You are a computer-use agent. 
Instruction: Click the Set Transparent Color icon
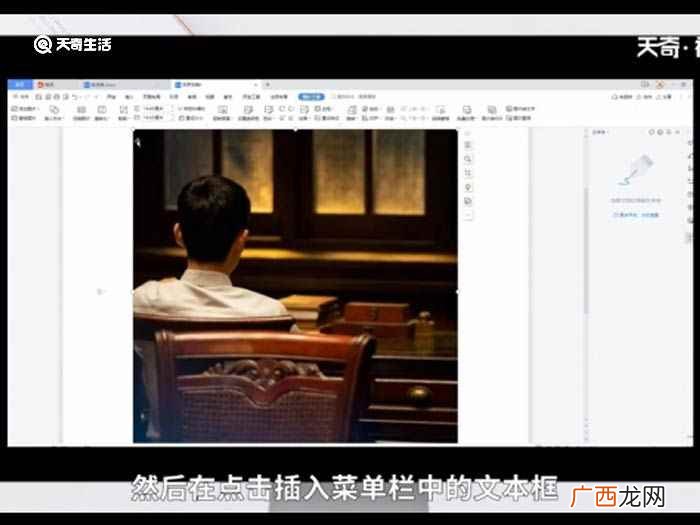(248, 110)
